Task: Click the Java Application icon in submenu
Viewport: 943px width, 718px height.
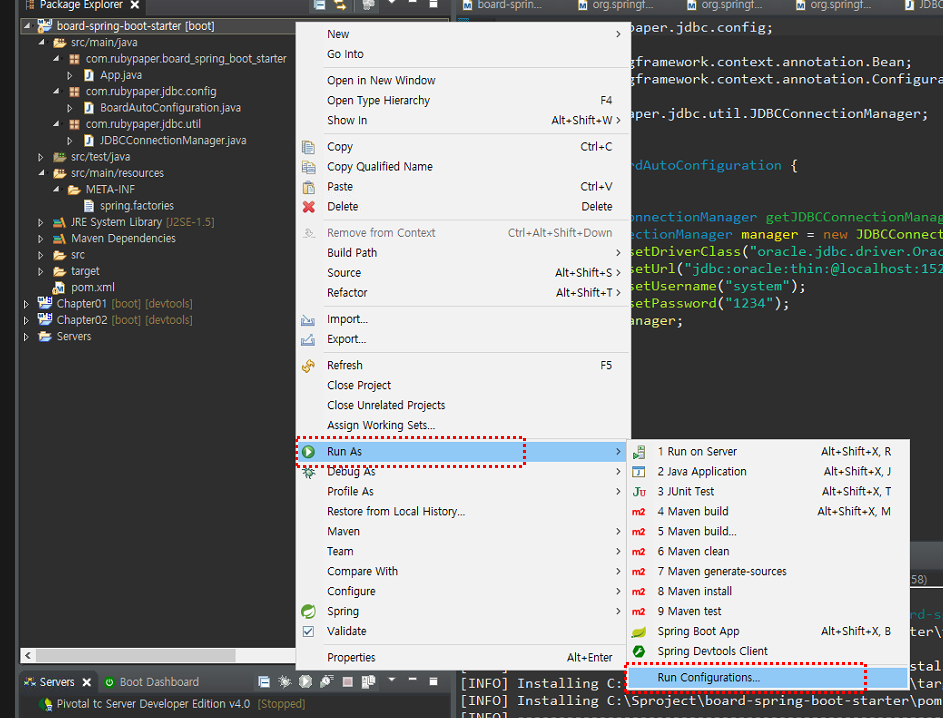Action: [x=639, y=472]
